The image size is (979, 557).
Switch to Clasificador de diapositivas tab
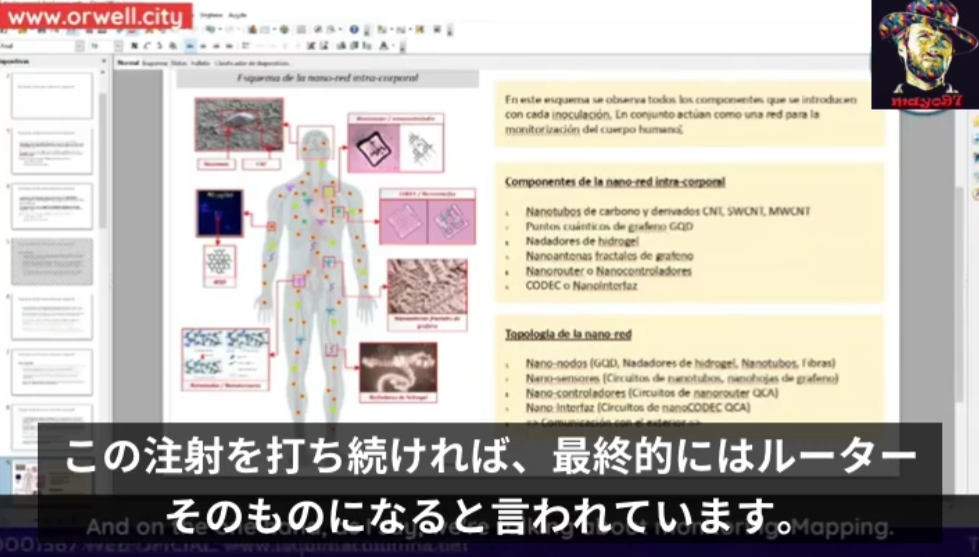(x=252, y=63)
